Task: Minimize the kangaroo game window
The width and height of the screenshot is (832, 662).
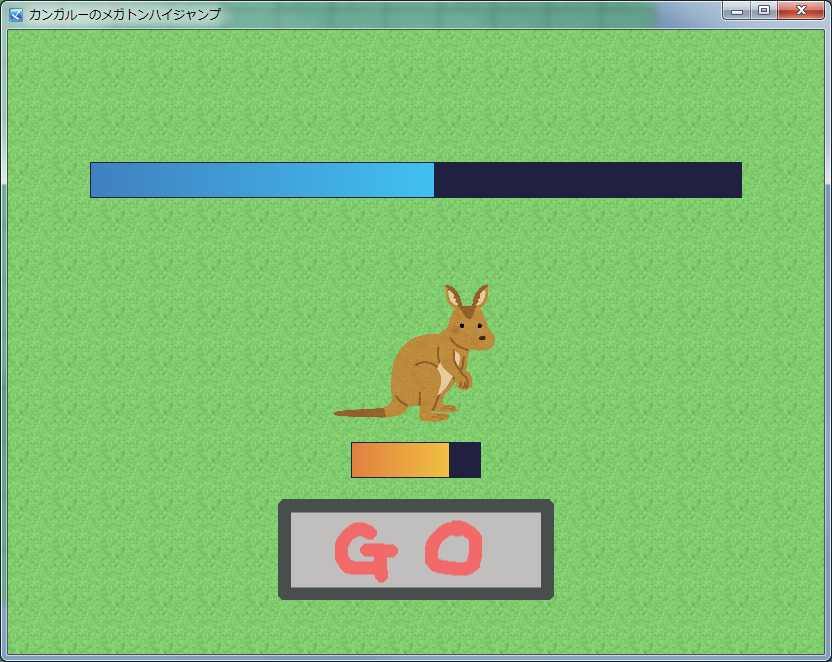Action: pos(737,11)
